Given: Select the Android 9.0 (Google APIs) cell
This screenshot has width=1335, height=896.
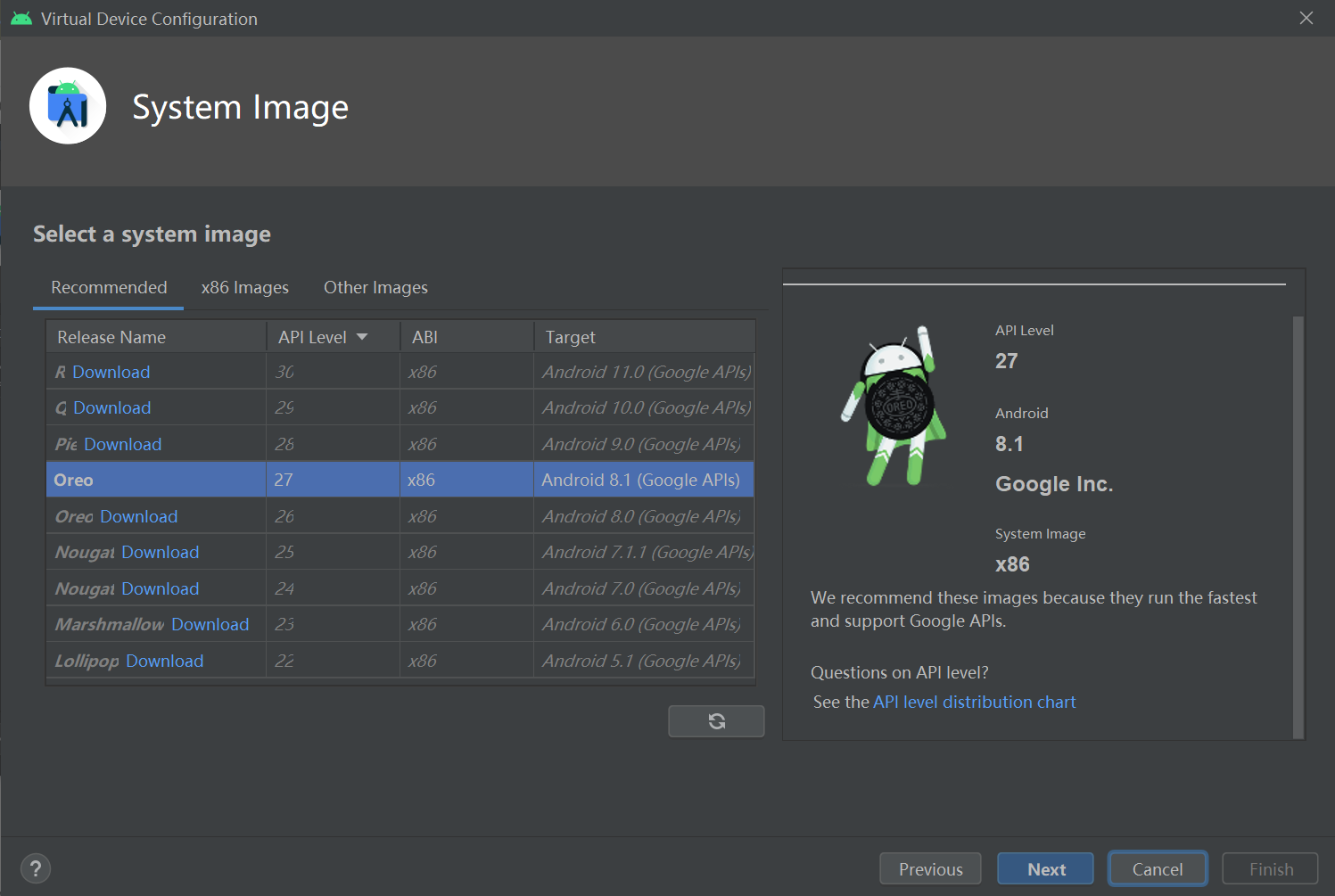Looking at the screenshot, I should point(644,444).
